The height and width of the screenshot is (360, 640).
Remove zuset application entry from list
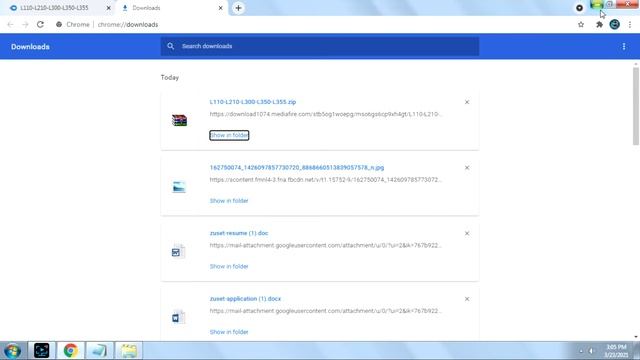[x=467, y=299]
